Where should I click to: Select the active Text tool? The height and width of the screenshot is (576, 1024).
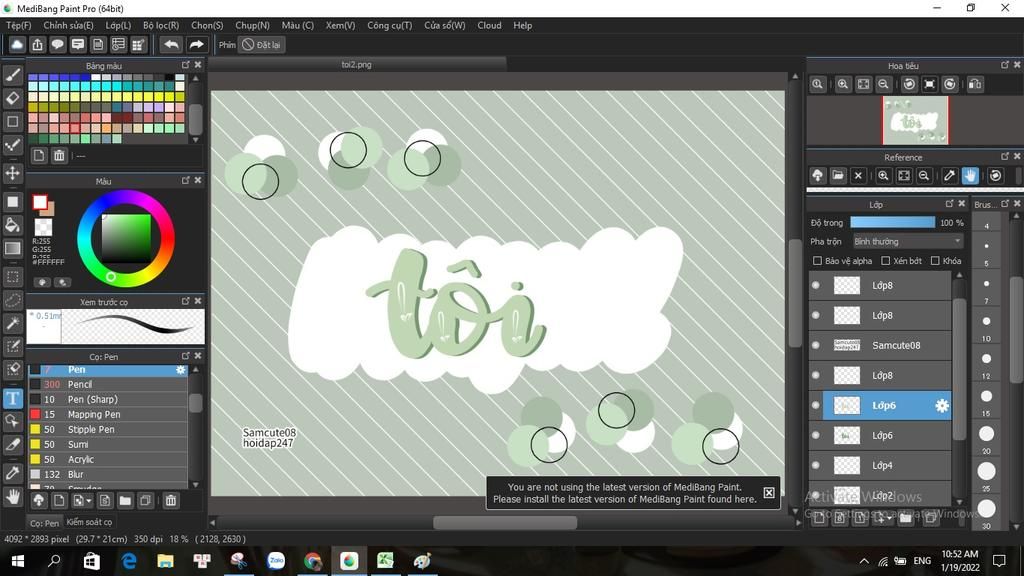point(12,398)
